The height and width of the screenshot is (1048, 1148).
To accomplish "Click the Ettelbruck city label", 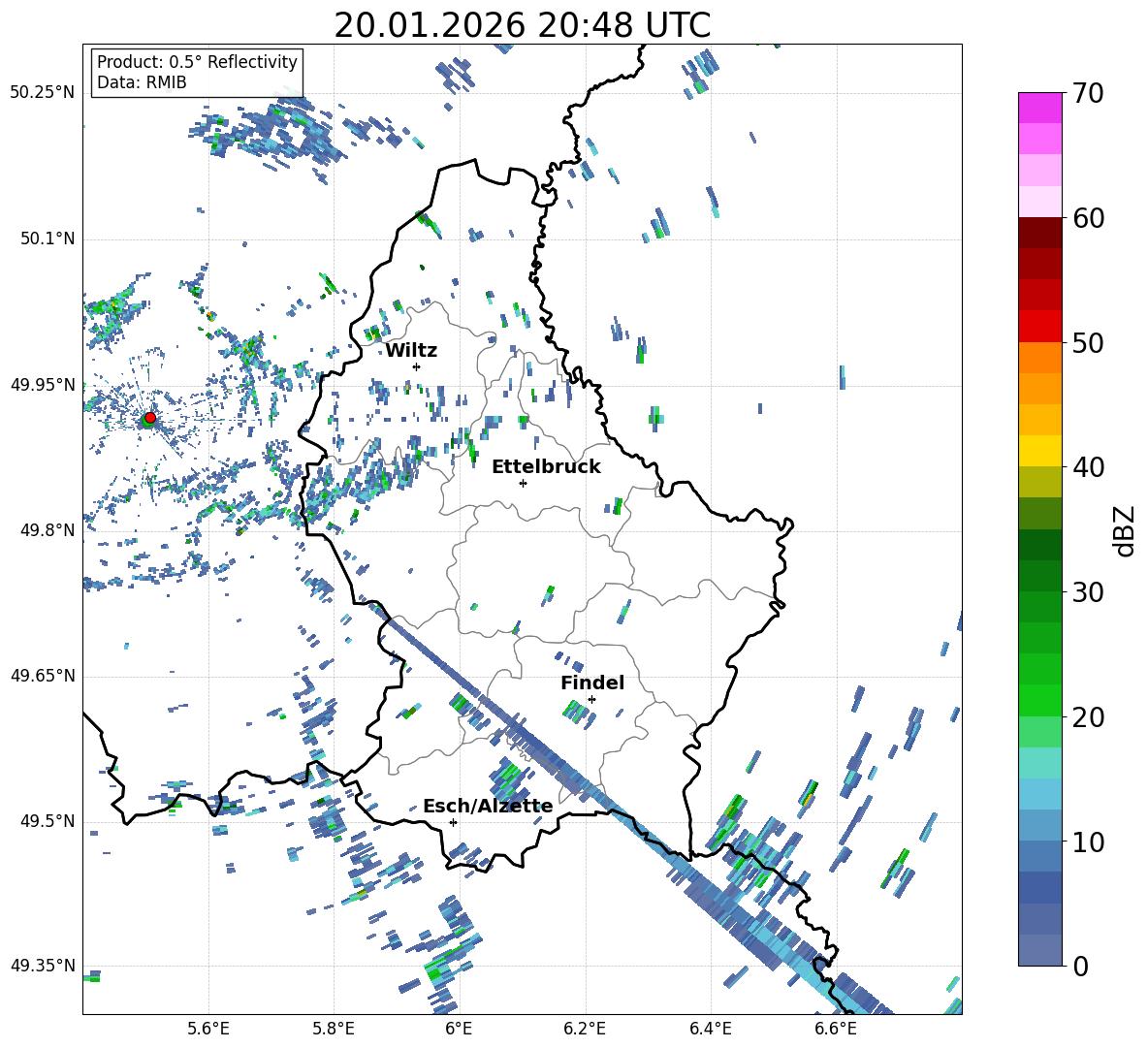I will pyautogui.click(x=546, y=467).
